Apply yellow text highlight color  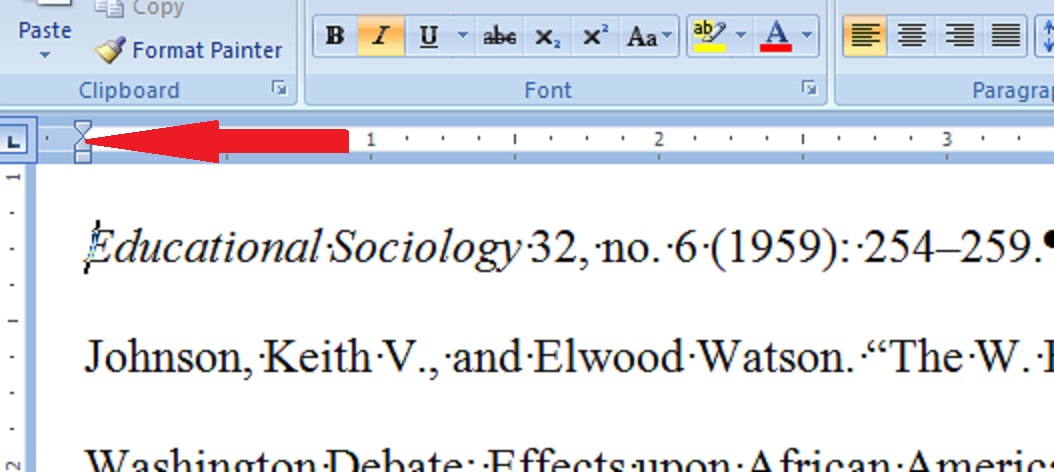(x=710, y=36)
